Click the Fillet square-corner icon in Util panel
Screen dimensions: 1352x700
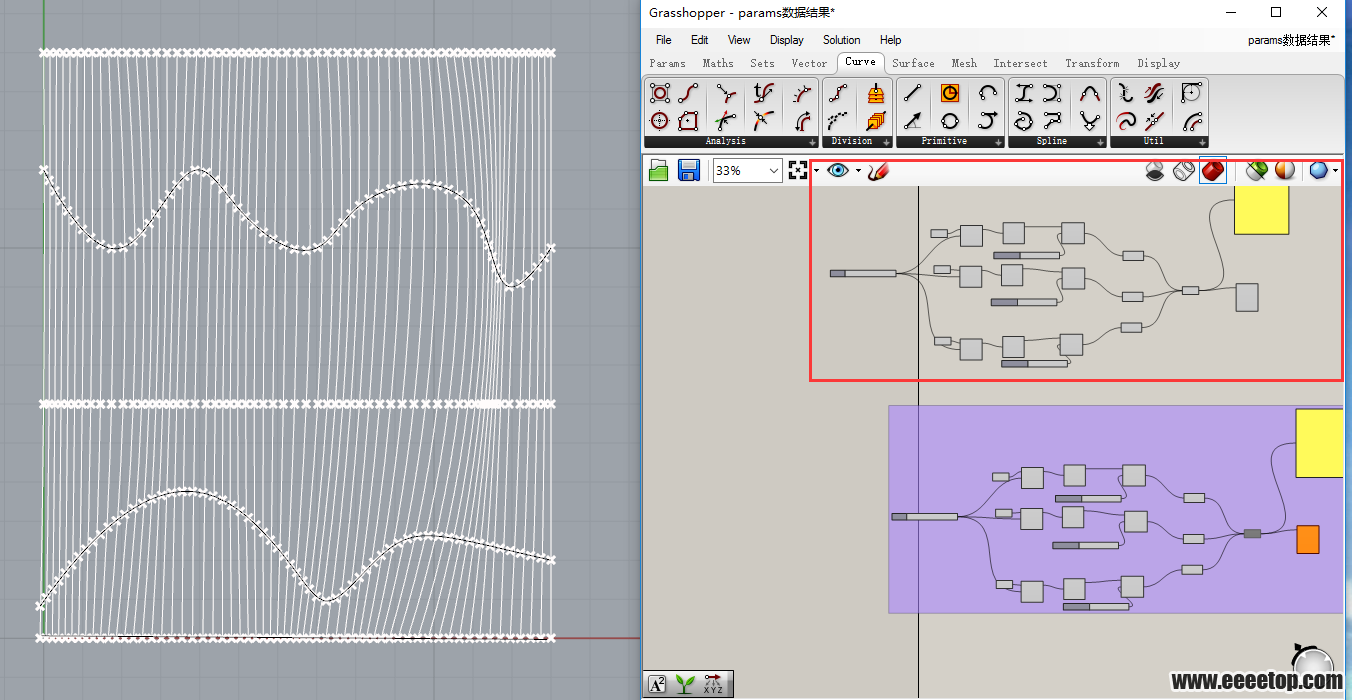point(1192,93)
